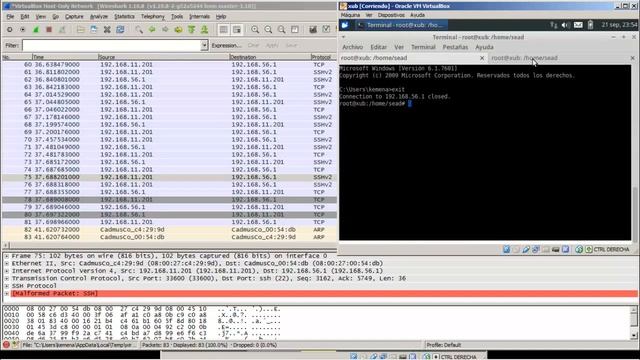Expand Internet Protocol Version 4 row
The height and width of the screenshot is (360, 640).
pos(7,271)
